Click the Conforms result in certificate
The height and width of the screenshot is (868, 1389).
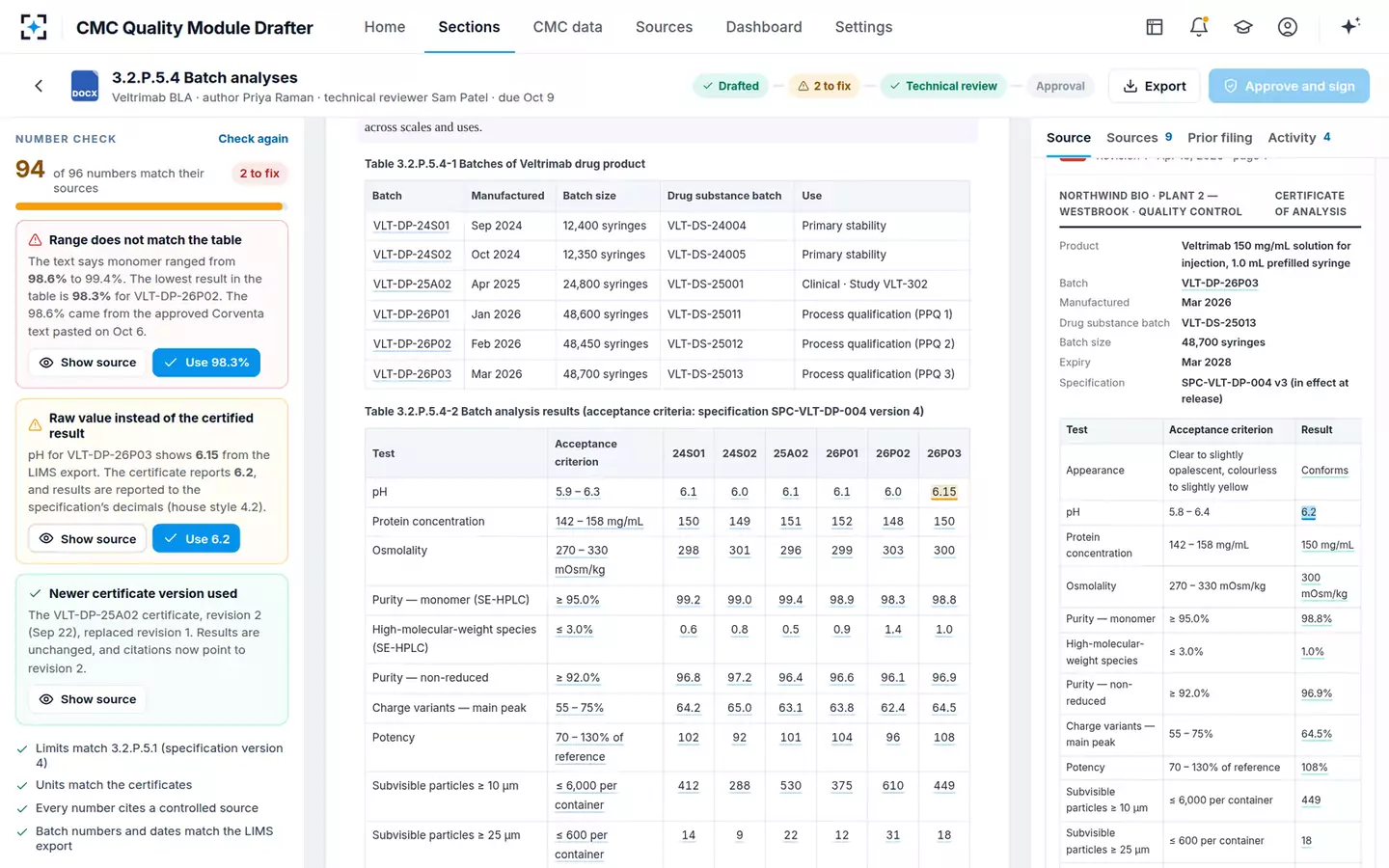(1324, 471)
